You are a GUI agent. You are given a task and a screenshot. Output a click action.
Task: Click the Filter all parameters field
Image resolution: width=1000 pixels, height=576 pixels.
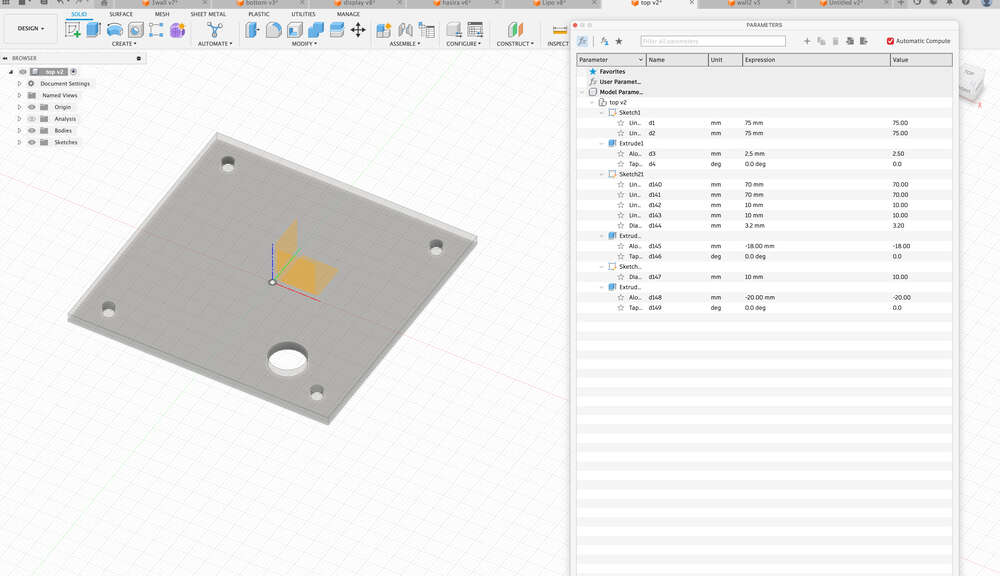pyautogui.click(x=712, y=41)
